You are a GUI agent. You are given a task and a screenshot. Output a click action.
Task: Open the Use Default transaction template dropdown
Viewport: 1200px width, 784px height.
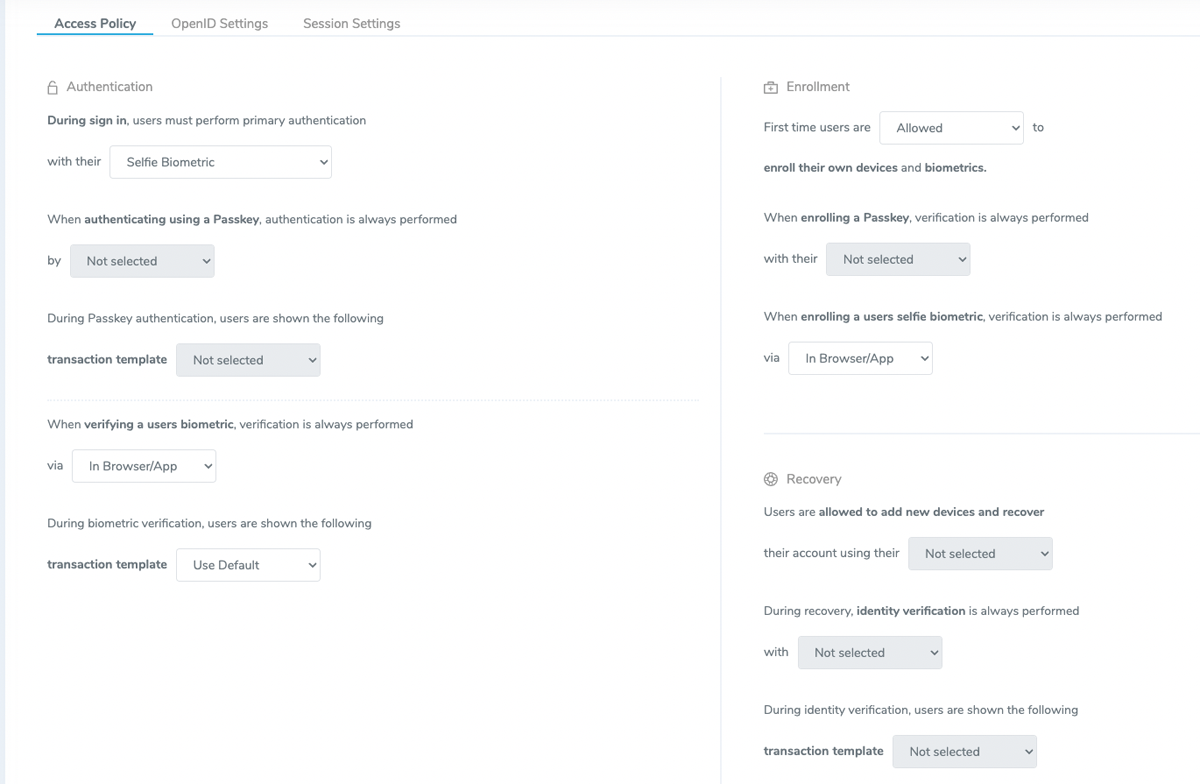247,564
